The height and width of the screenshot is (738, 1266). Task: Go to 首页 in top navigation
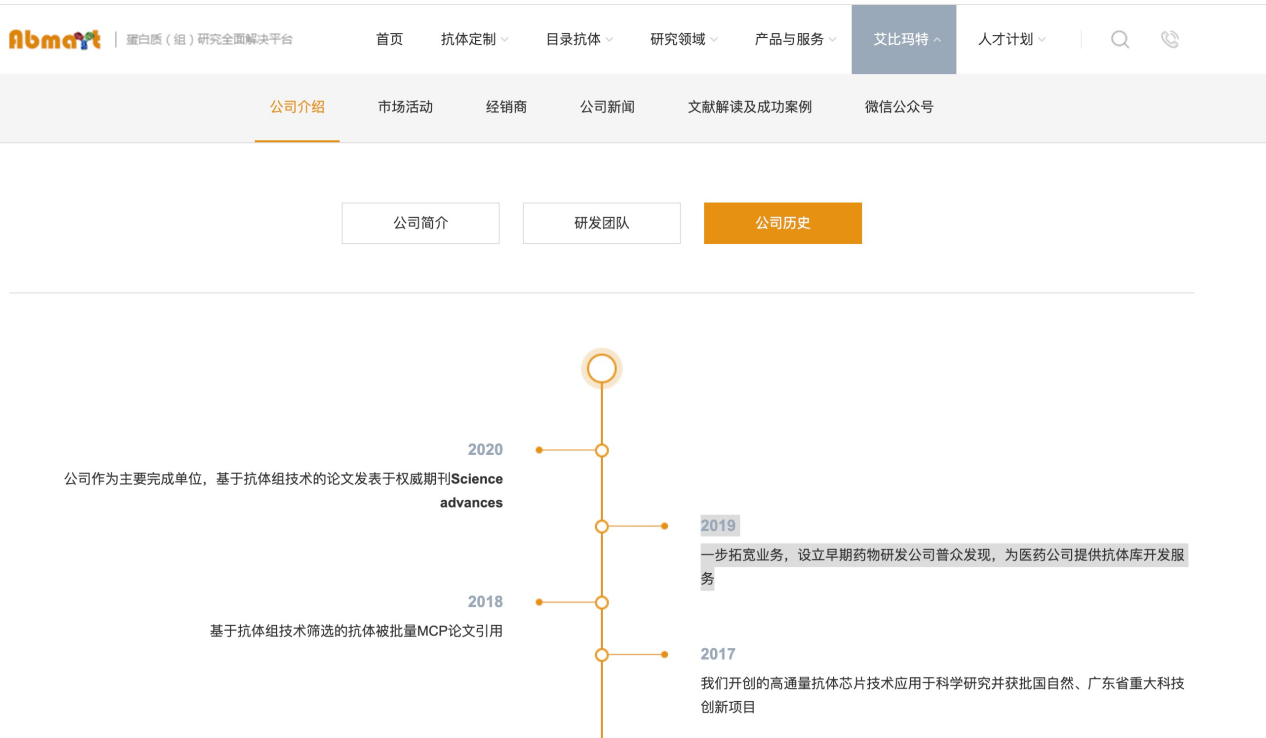[x=389, y=39]
